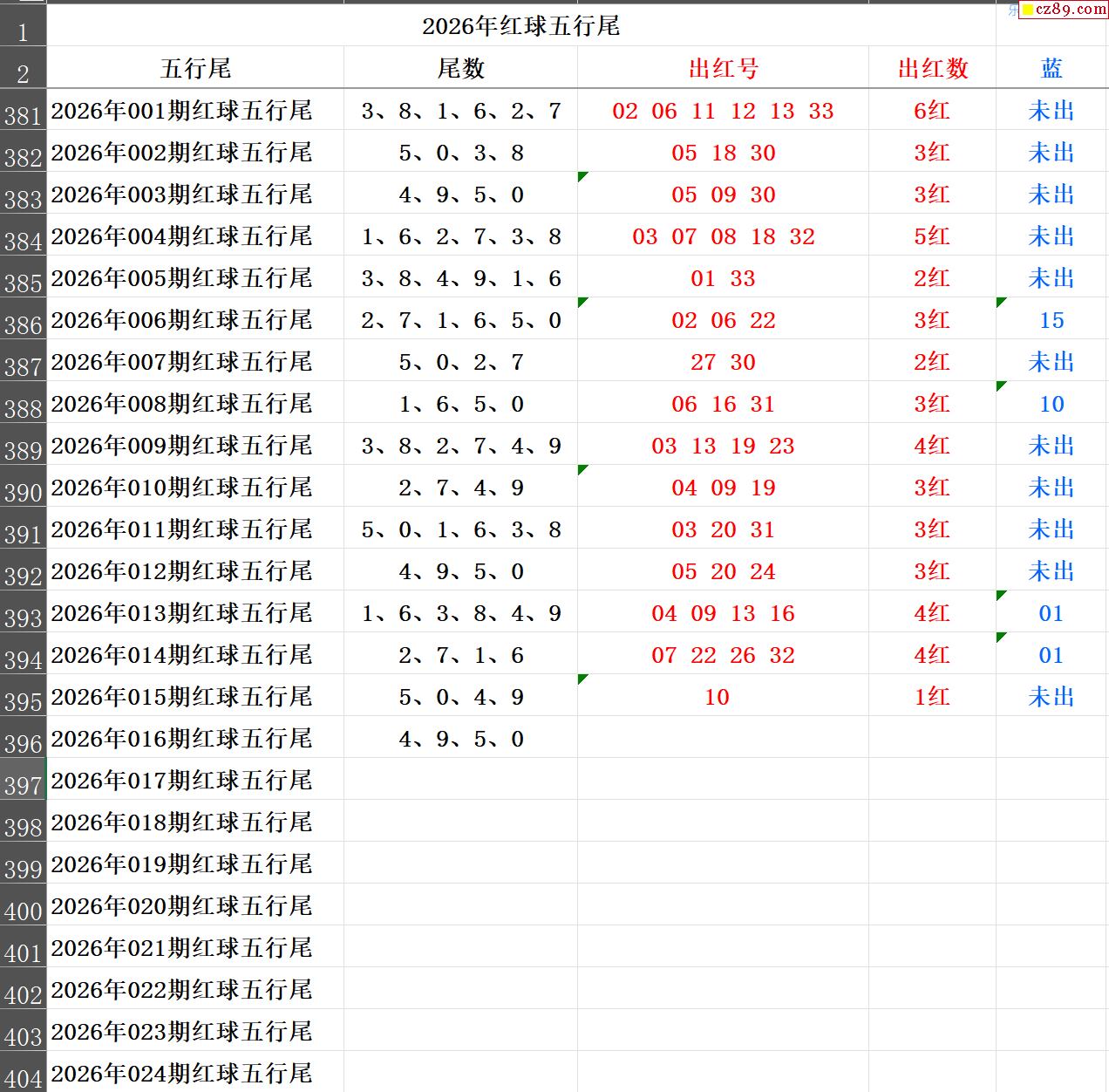The height and width of the screenshot is (1092, 1109).
Task: Select the 尾数 cell for period 016
Action: (460, 739)
